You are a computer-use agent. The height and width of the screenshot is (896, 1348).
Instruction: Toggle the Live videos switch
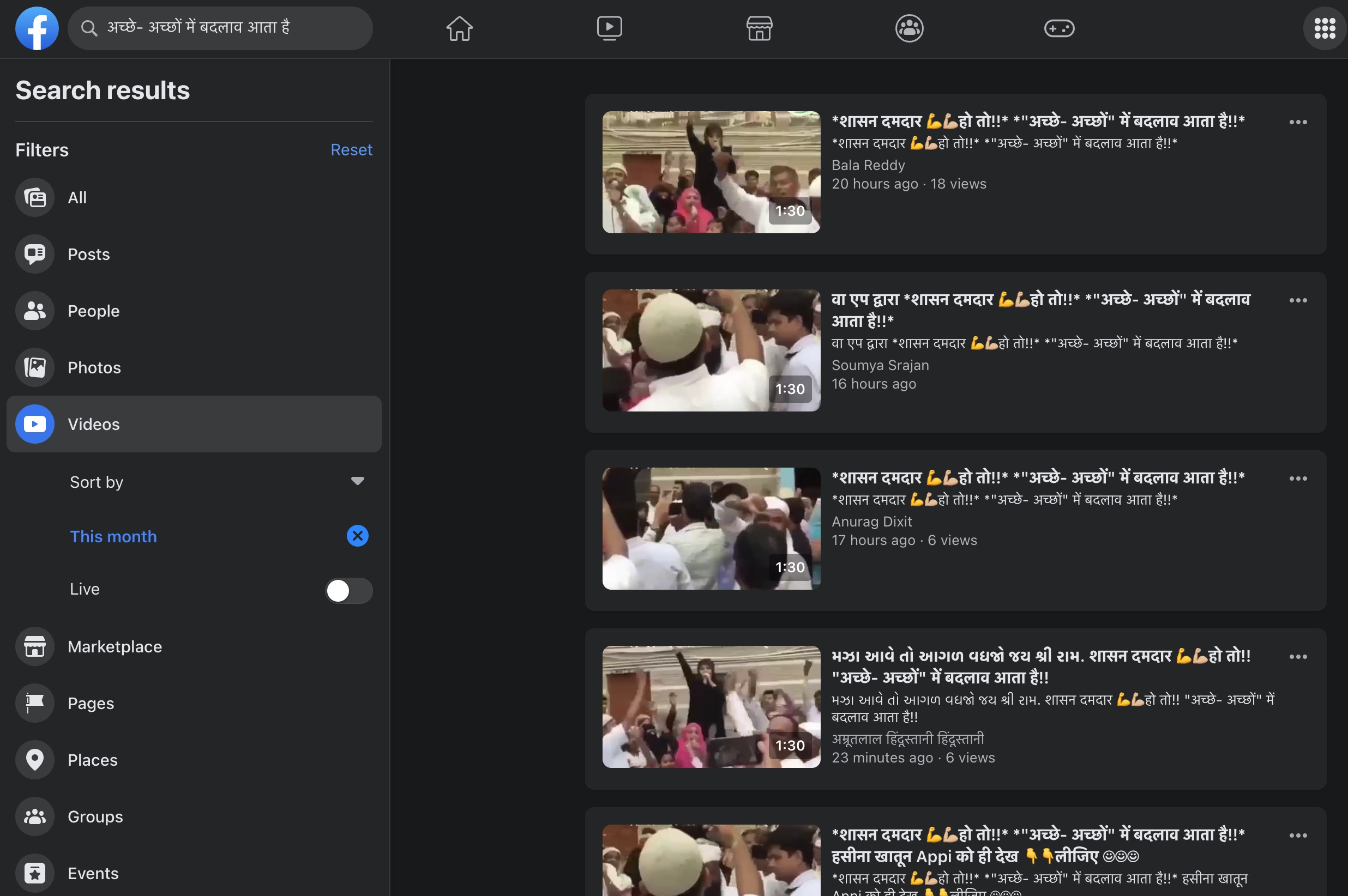tap(348, 590)
